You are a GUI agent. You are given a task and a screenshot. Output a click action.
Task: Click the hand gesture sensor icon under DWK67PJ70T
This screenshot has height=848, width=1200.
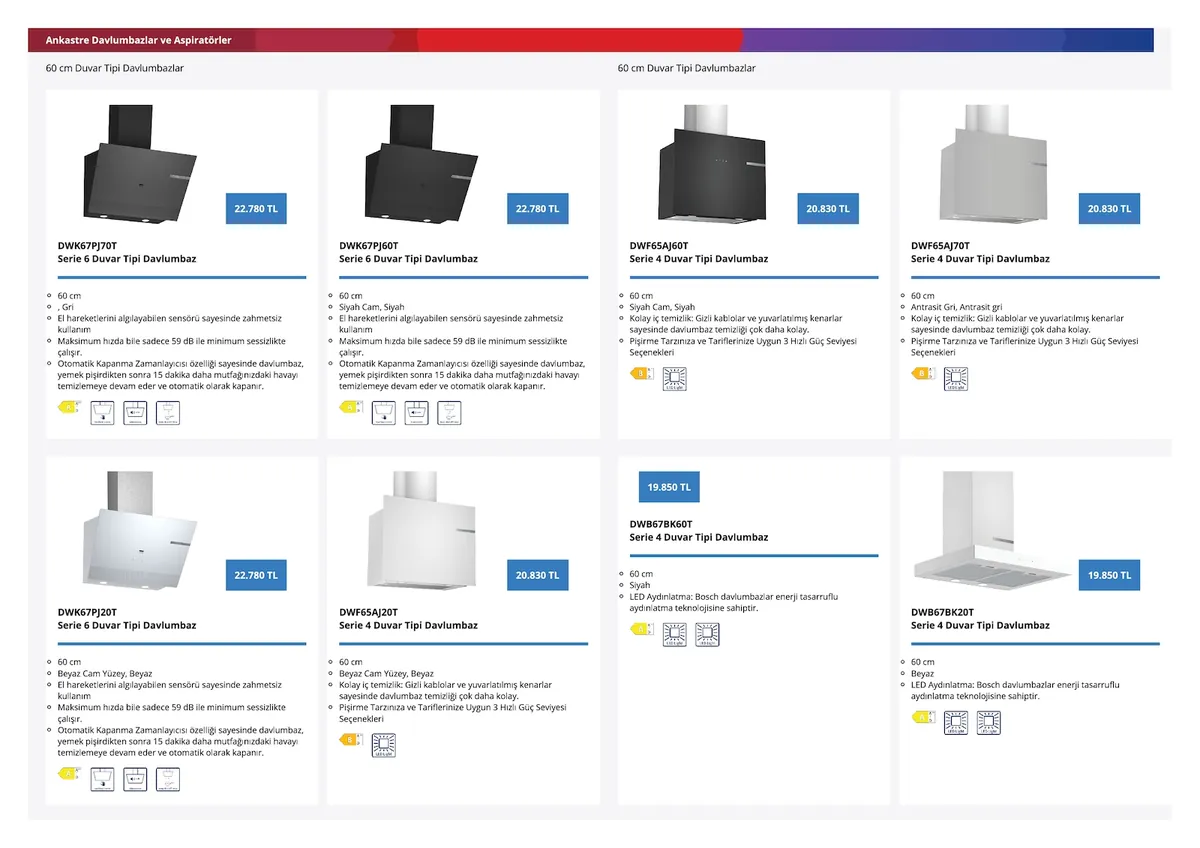pos(168,412)
